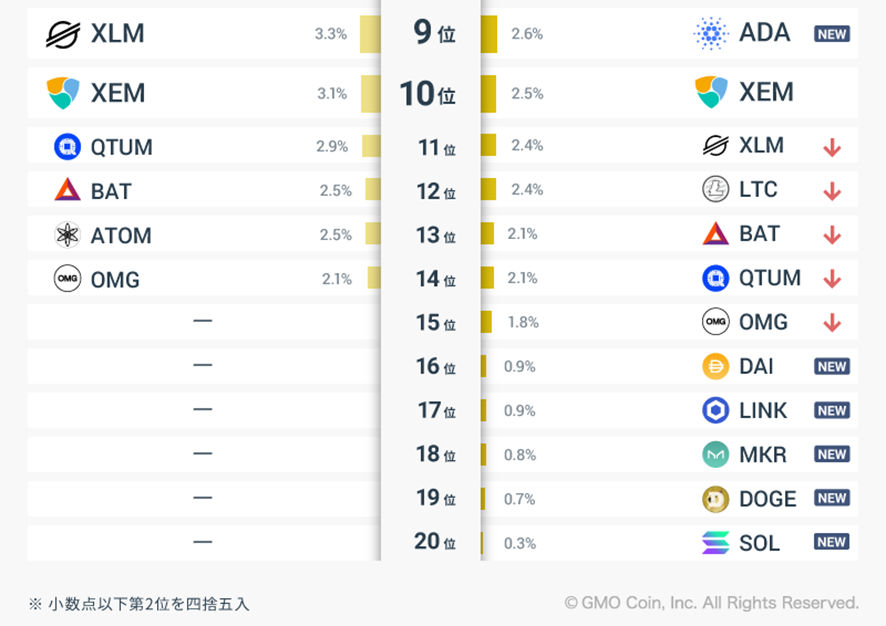Click the Cardano ADA logo icon

tap(711, 33)
